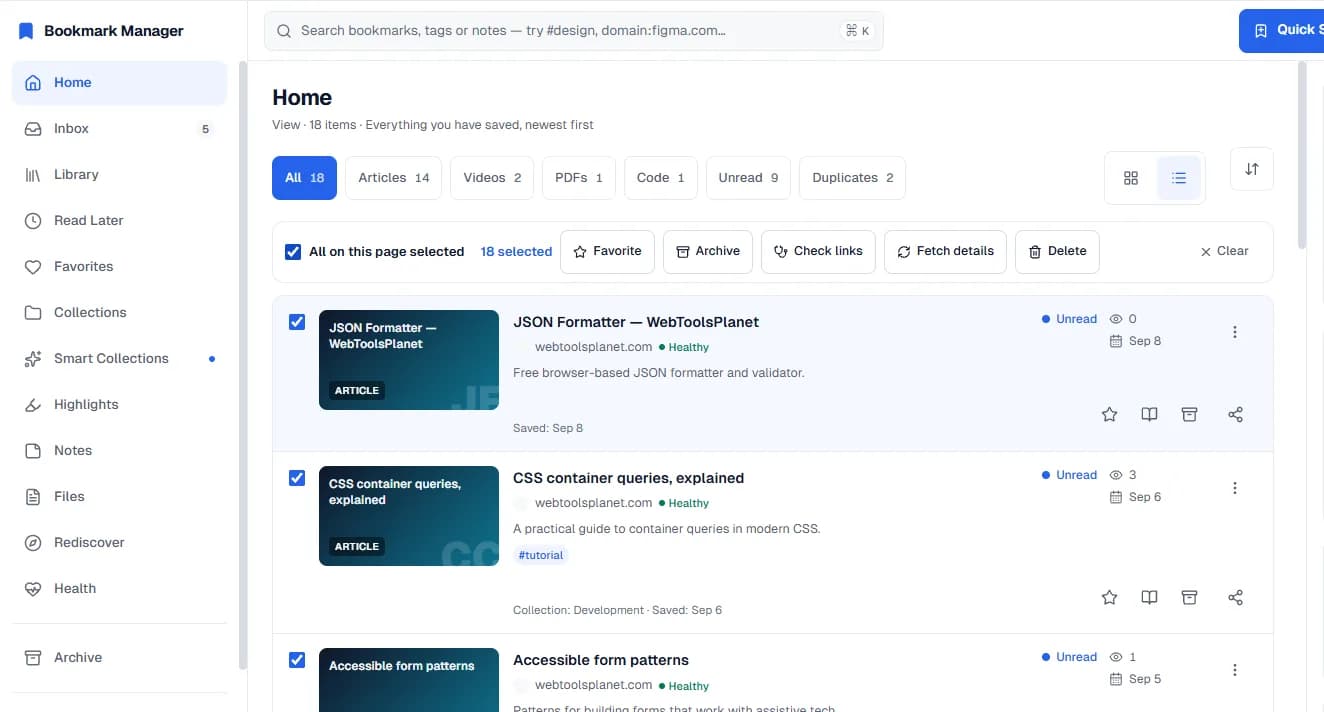Delete the selected bookmarks

click(1057, 252)
